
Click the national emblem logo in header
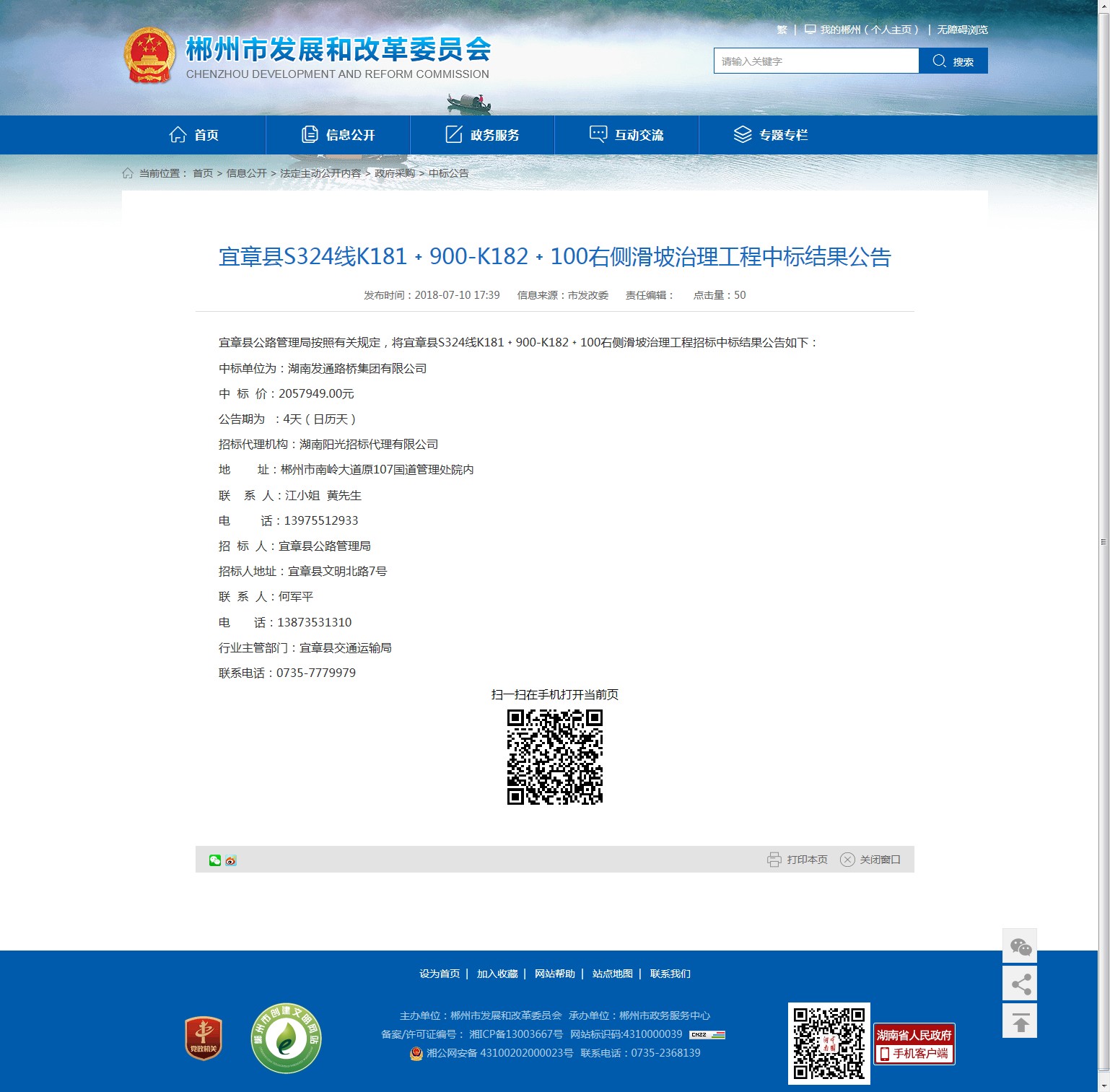(x=149, y=56)
